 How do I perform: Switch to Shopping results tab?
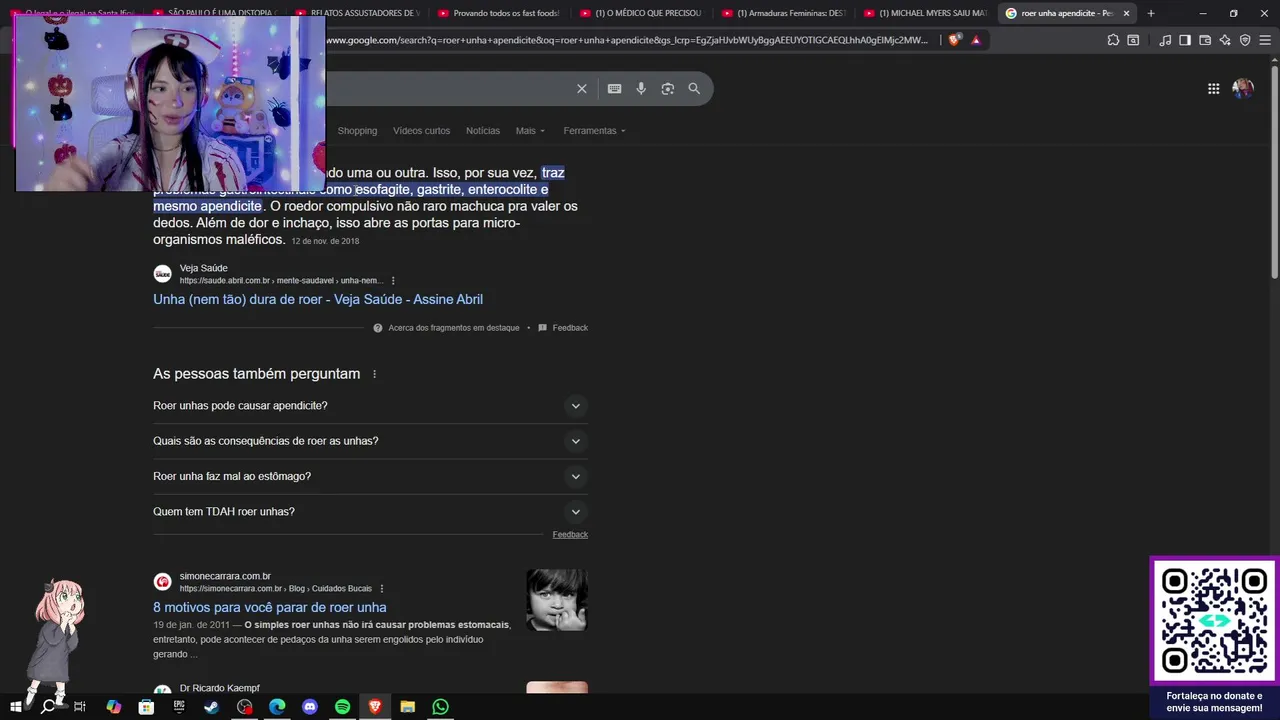357,131
